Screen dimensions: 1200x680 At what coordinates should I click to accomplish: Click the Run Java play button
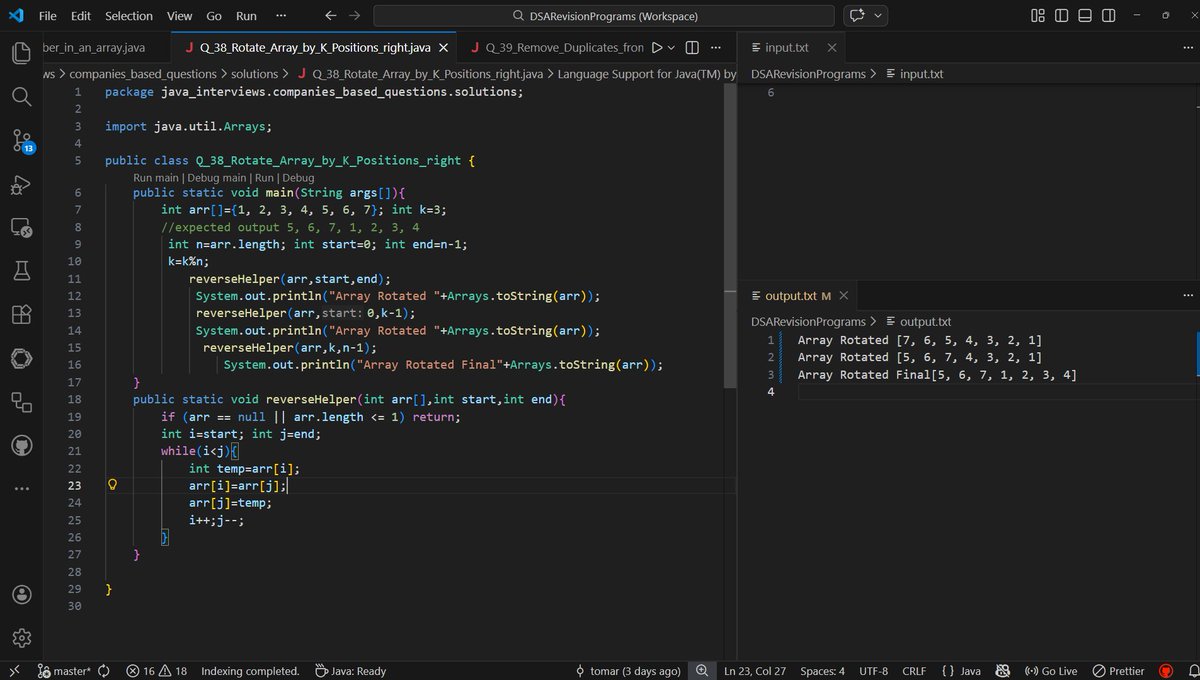pos(657,48)
